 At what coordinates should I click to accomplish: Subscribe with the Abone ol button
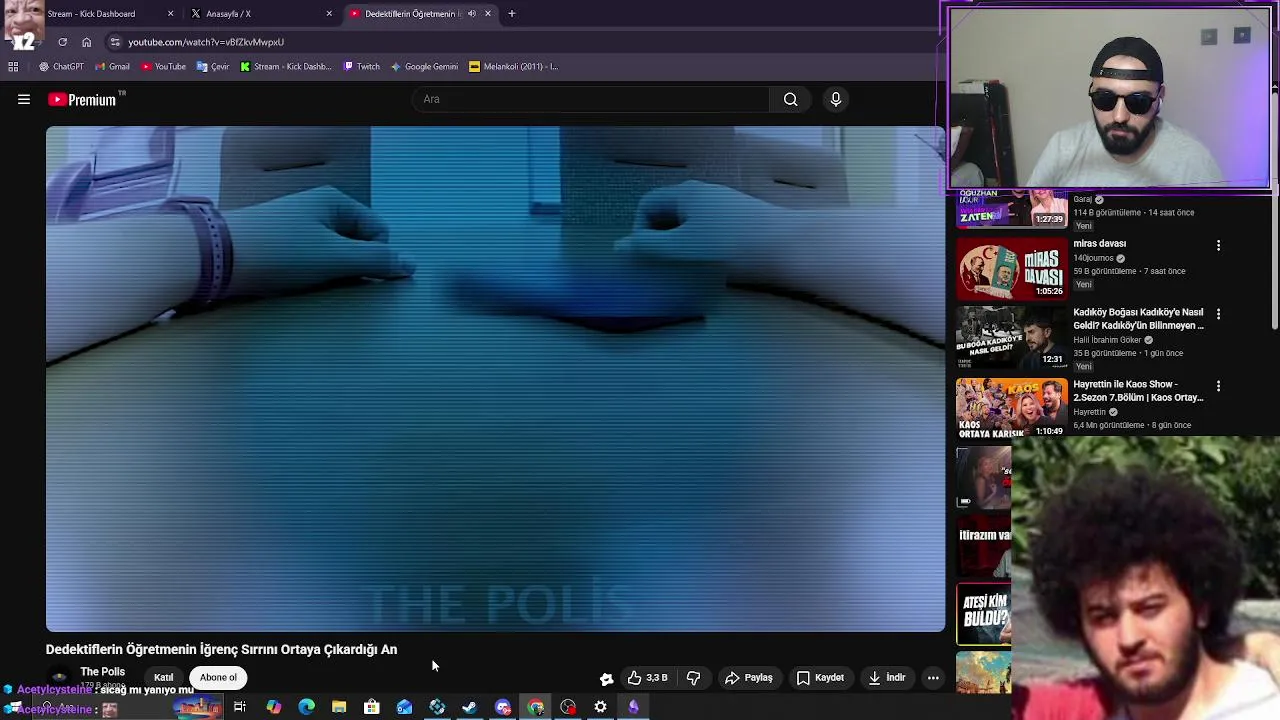[218, 678]
